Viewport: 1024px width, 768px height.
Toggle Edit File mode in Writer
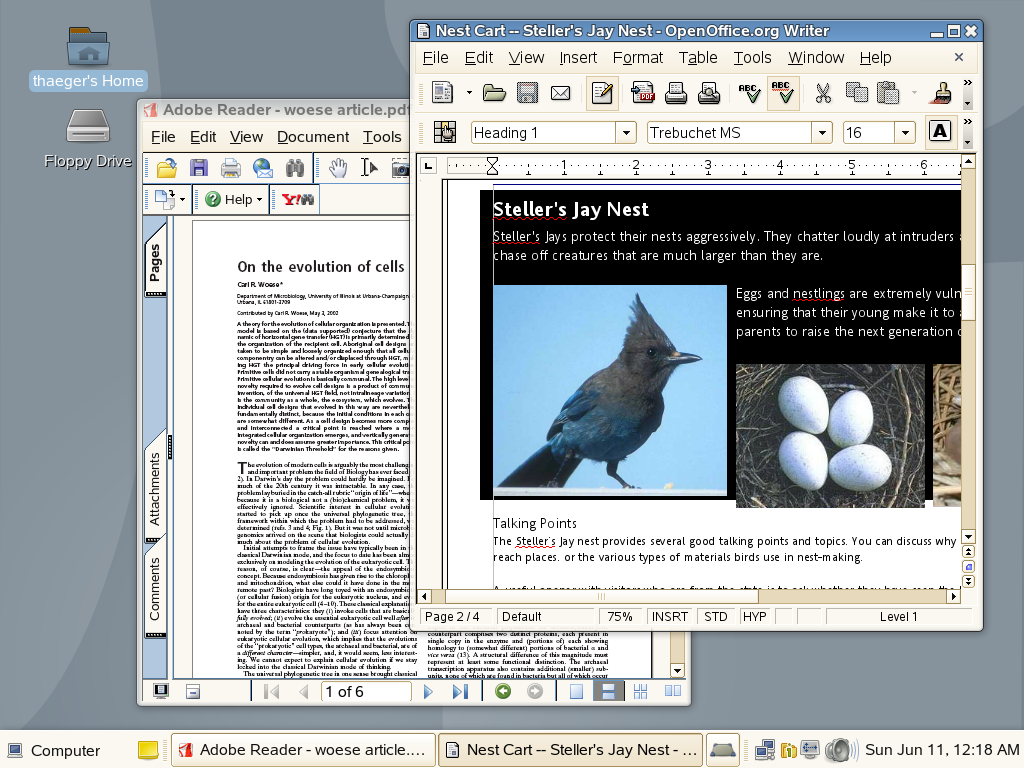tap(601, 93)
